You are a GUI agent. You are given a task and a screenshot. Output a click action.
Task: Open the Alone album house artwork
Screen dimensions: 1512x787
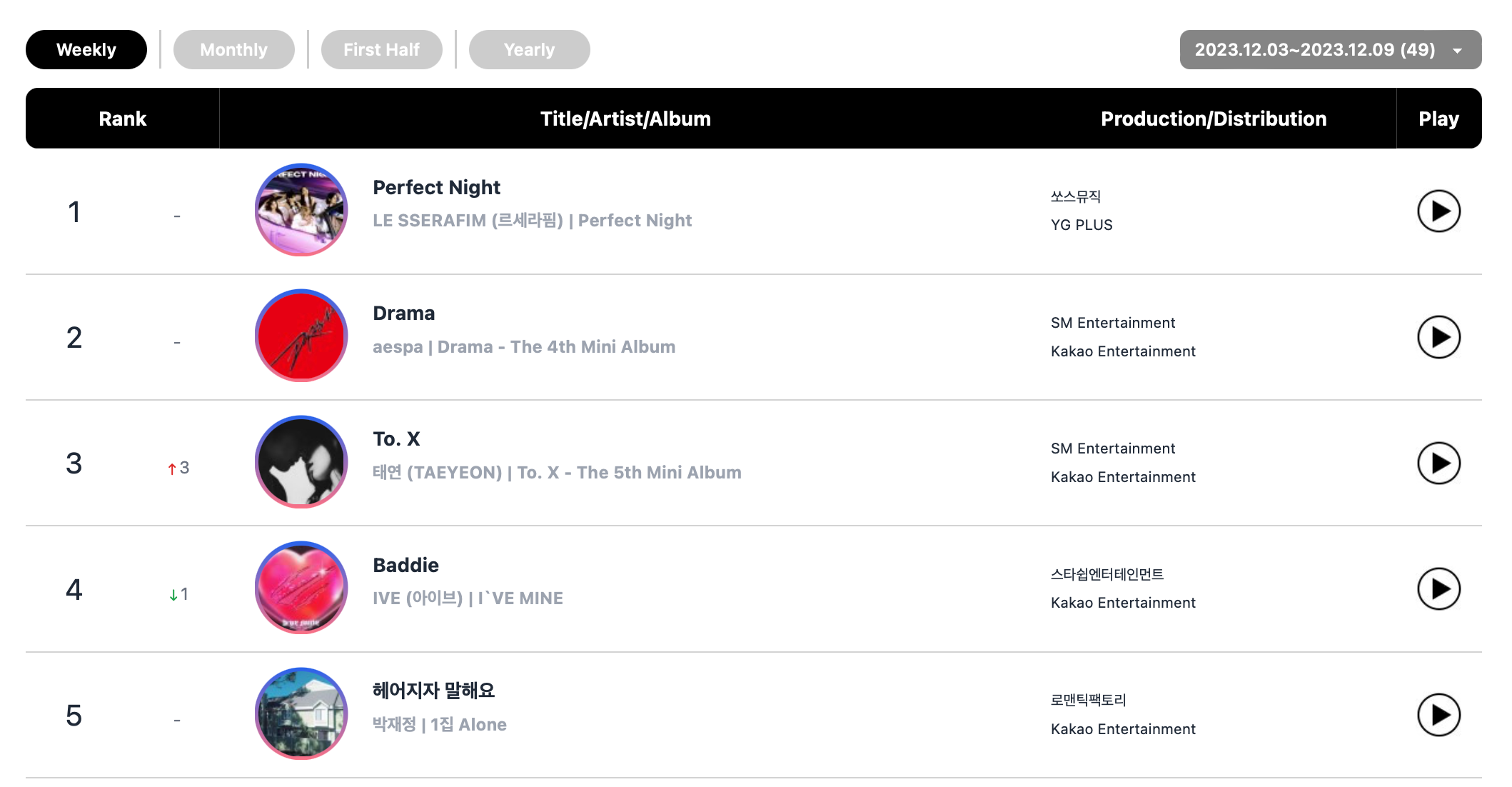[301, 713]
